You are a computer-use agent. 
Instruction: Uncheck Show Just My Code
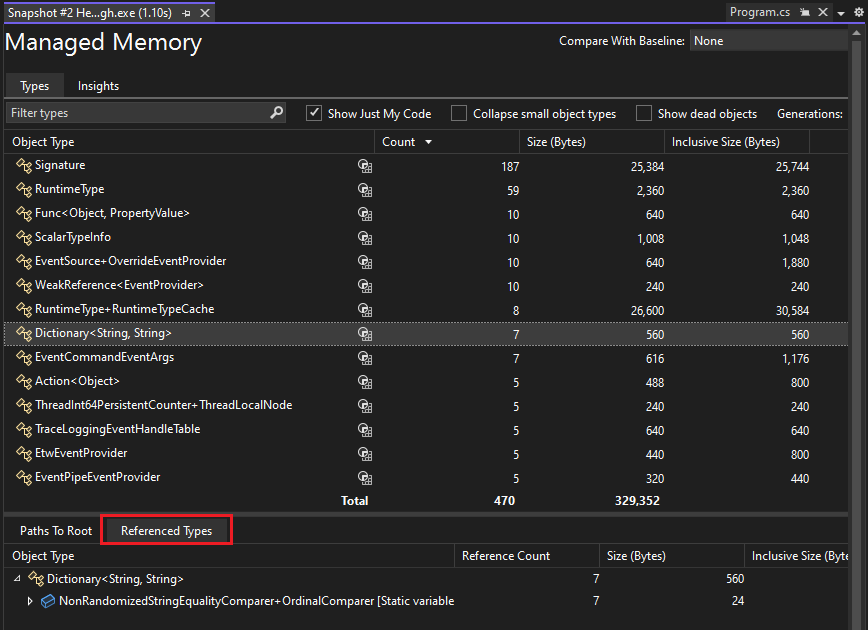314,113
